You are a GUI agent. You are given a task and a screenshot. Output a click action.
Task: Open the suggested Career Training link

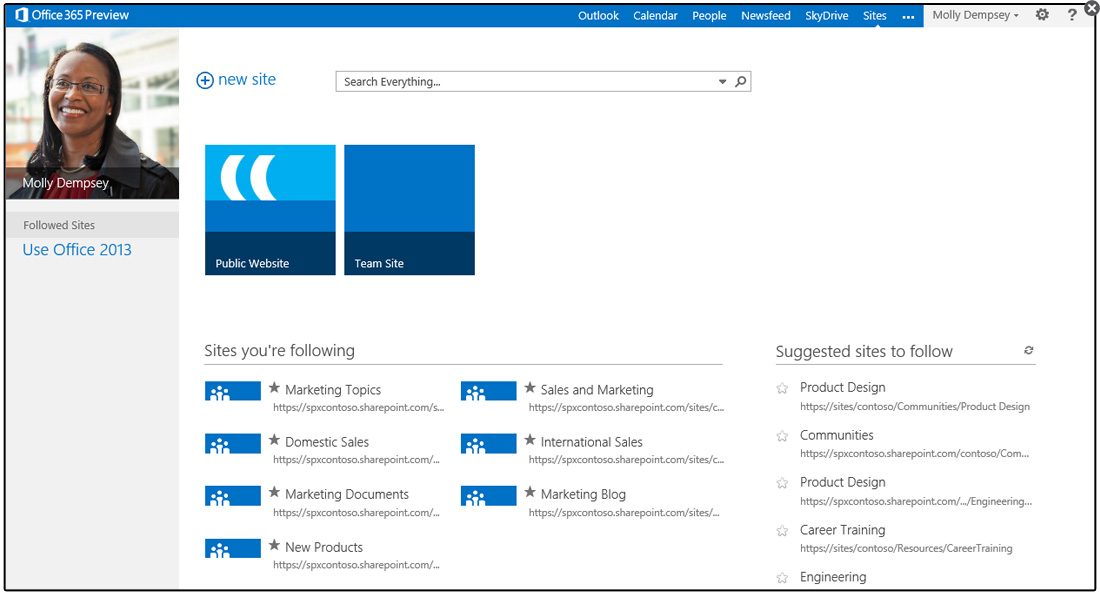tap(843, 530)
